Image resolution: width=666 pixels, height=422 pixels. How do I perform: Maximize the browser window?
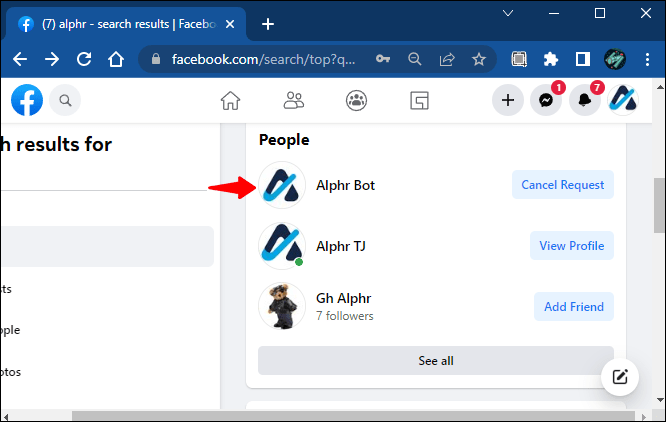click(x=600, y=13)
